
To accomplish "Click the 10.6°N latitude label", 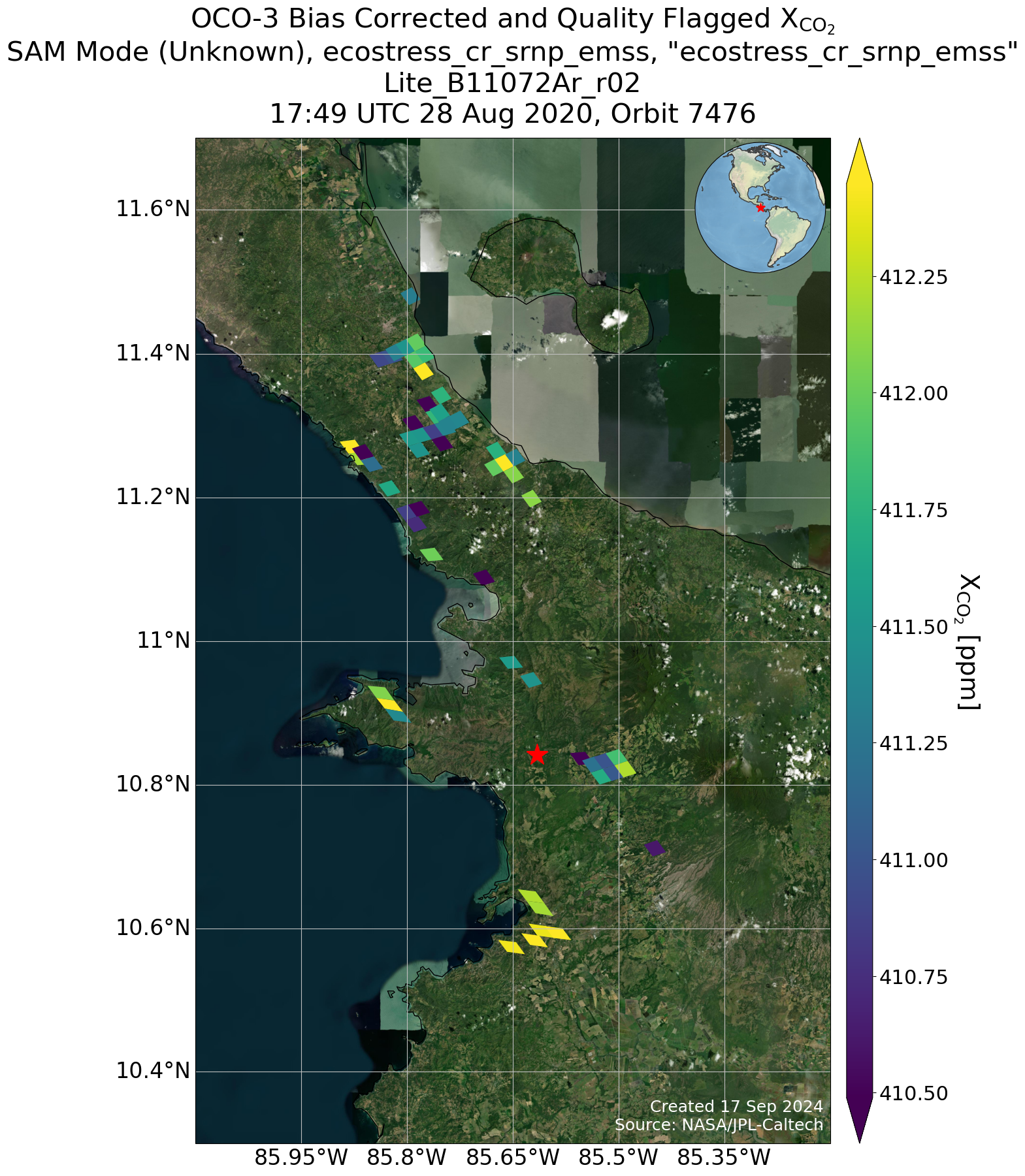I will pos(152,928).
